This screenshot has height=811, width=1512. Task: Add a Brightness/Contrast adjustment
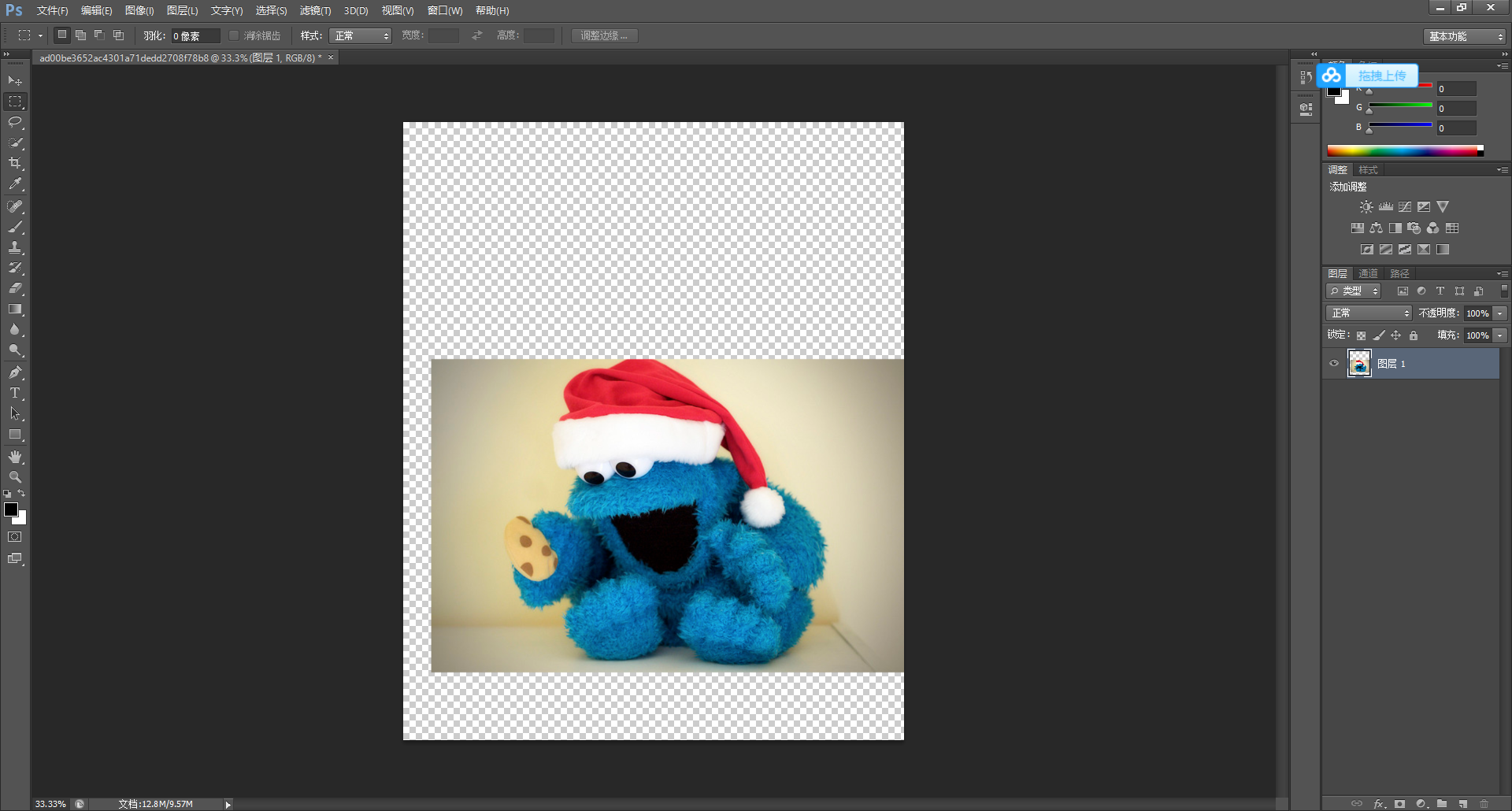(1366, 207)
